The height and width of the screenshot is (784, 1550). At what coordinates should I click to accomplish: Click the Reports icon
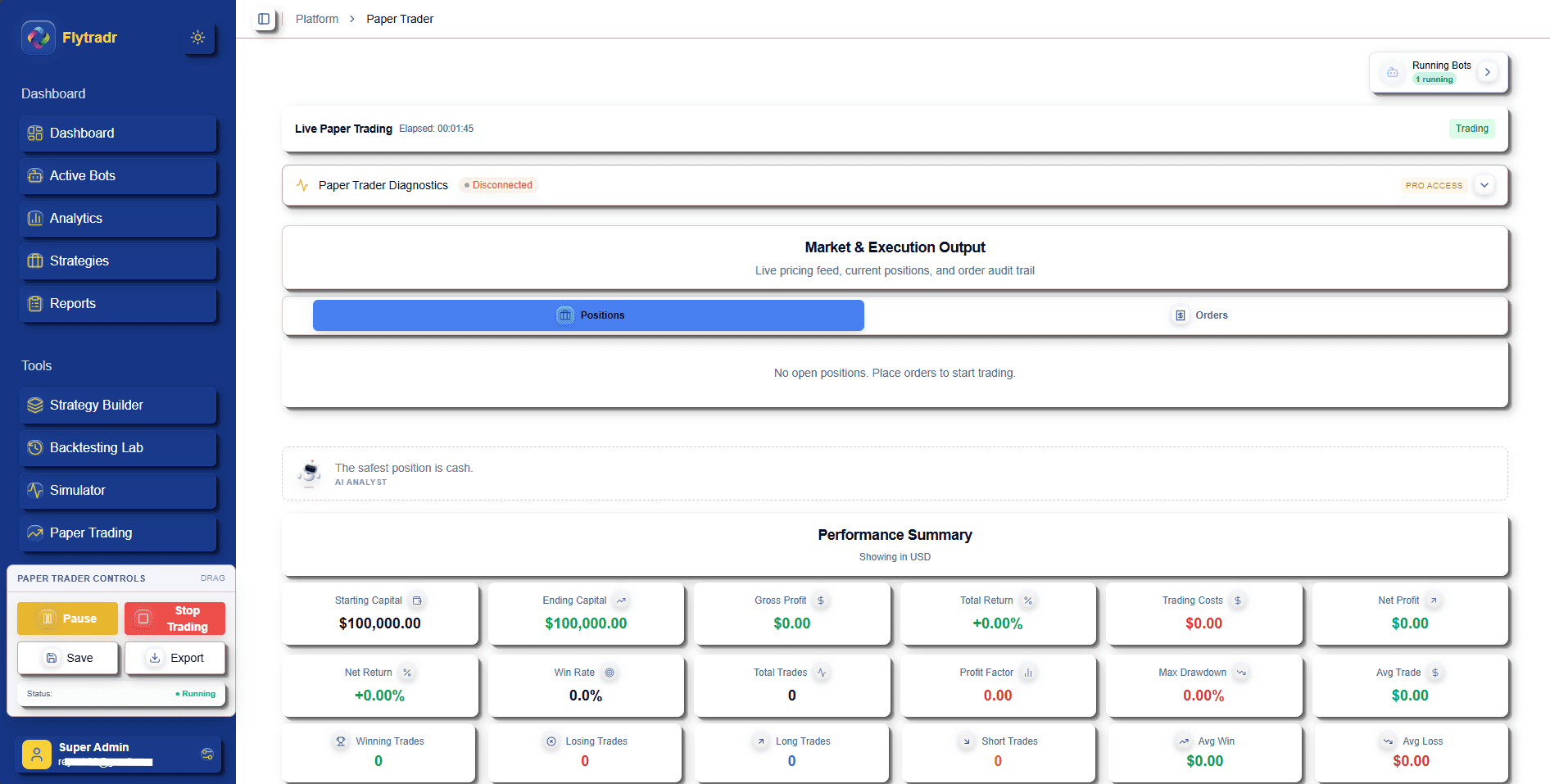point(35,303)
